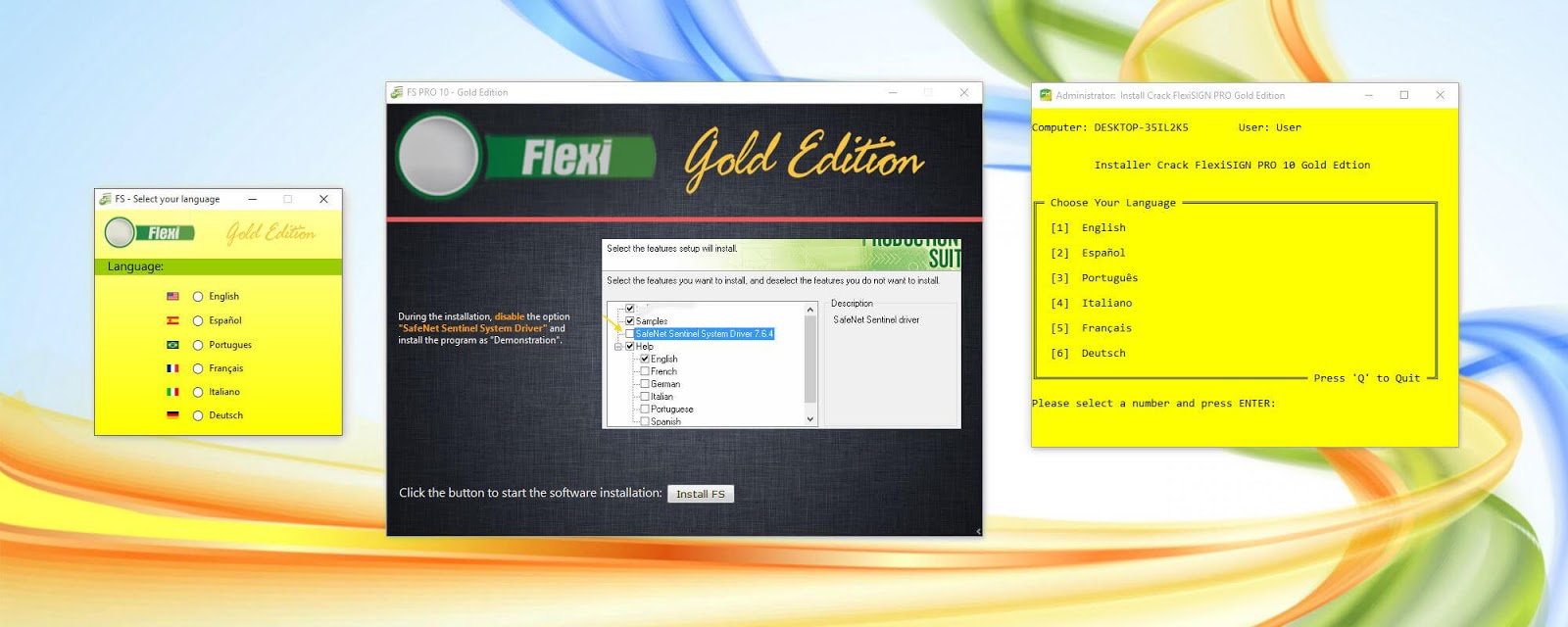The image size is (1568, 627).
Task: Click the Brazil flag icon
Action: pos(172,345)
